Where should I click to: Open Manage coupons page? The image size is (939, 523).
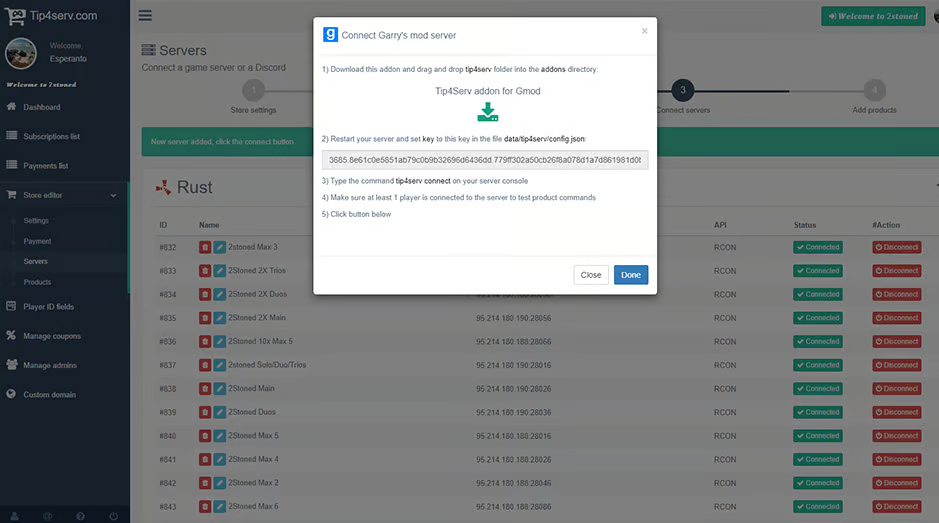pos(52,336)
